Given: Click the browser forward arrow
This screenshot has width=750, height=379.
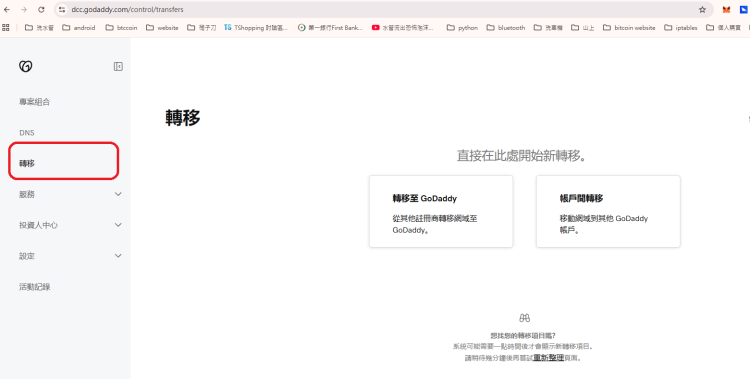Looking at the screenshot, I should (24, 10).
